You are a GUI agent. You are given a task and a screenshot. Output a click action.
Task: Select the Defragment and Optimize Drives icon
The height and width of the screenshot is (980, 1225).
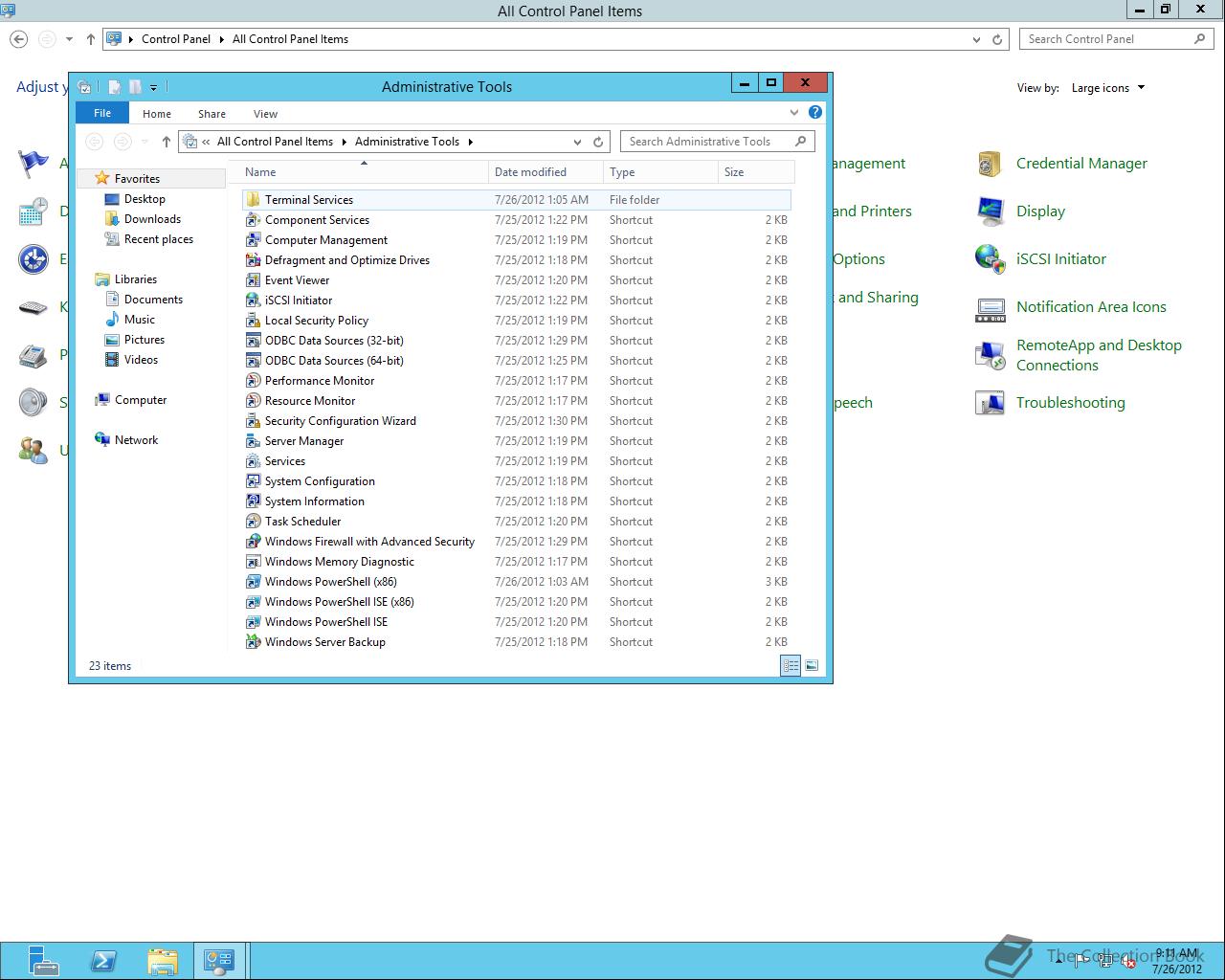click(253, 259)
